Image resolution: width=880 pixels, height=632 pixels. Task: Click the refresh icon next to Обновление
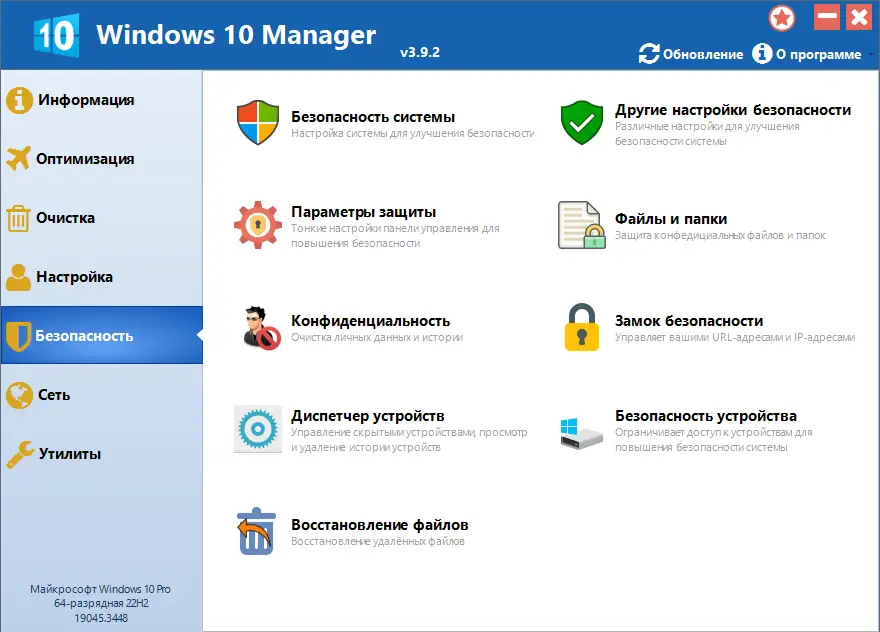point(649,54)
